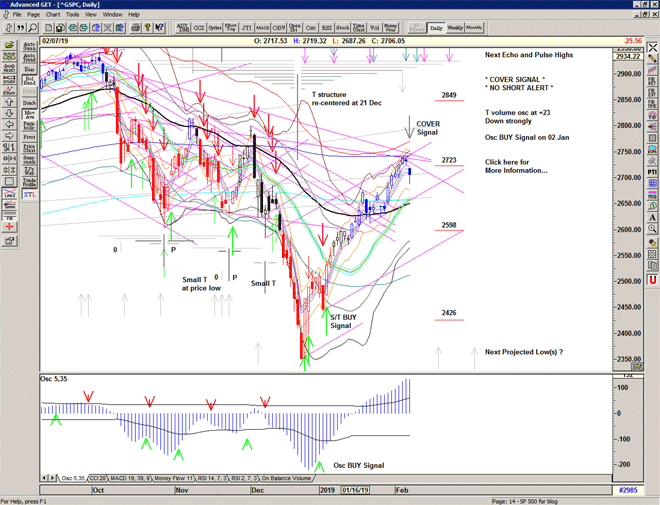Select the RSI study toolbar button
Screen dimensions: 660x505
(x=327, y=28)
